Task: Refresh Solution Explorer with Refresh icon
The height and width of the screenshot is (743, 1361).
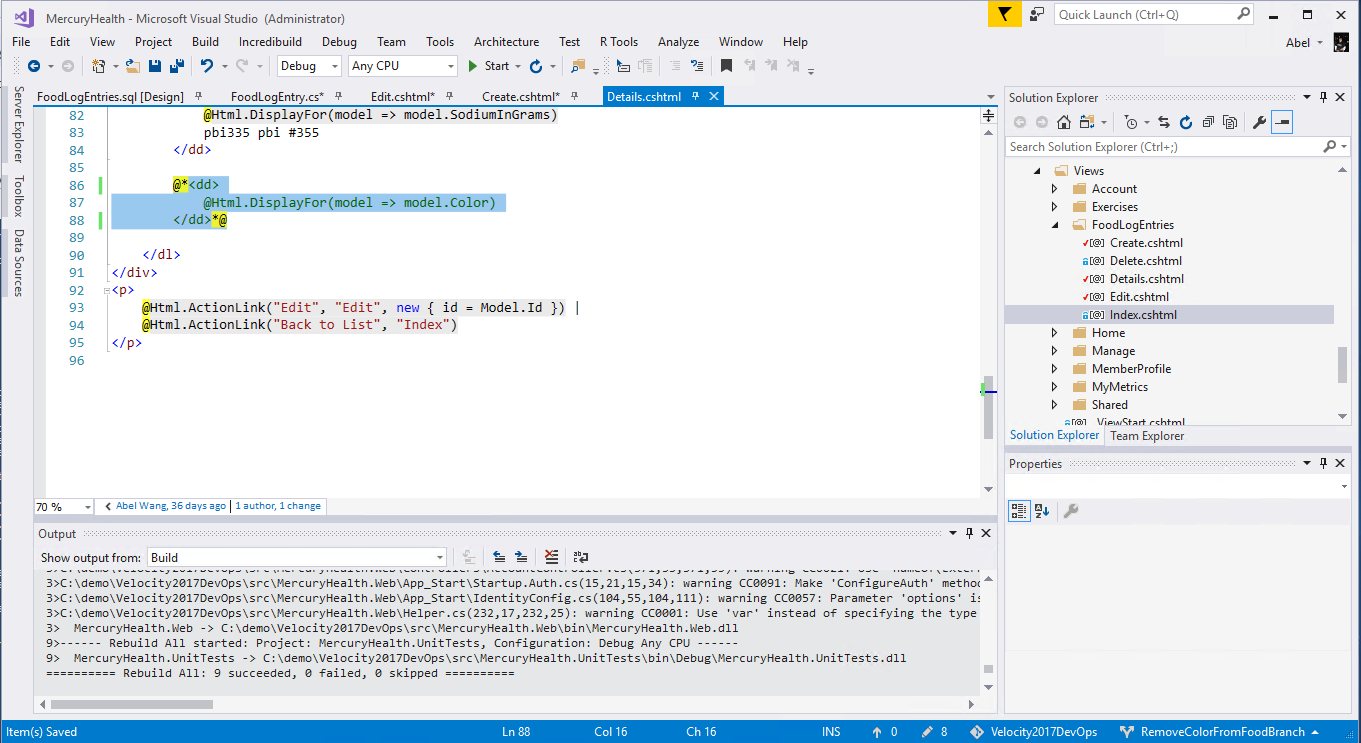Action: (x=1186, y=122)
